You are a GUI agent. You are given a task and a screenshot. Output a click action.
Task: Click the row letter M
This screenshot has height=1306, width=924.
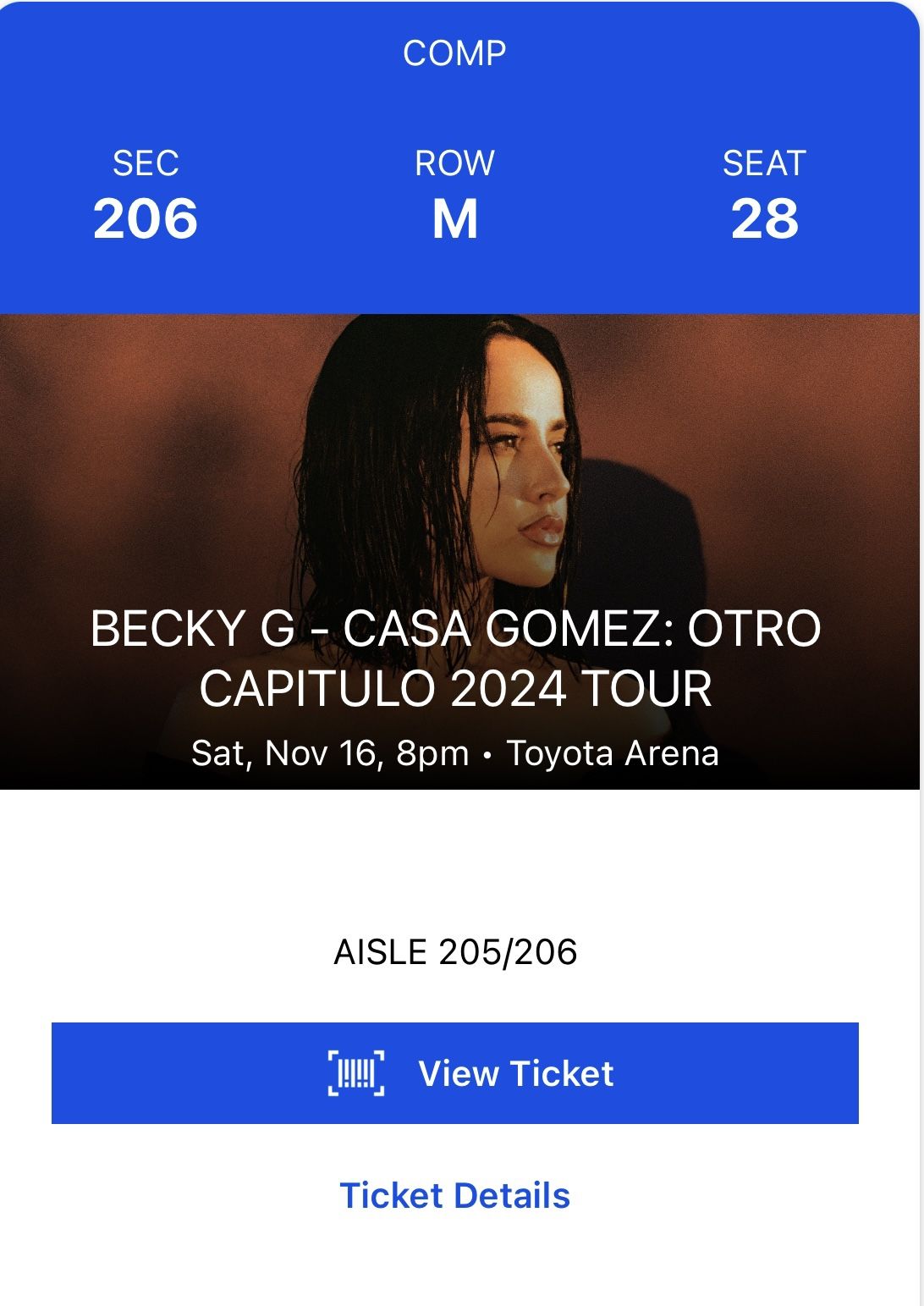tap(455, 218)
